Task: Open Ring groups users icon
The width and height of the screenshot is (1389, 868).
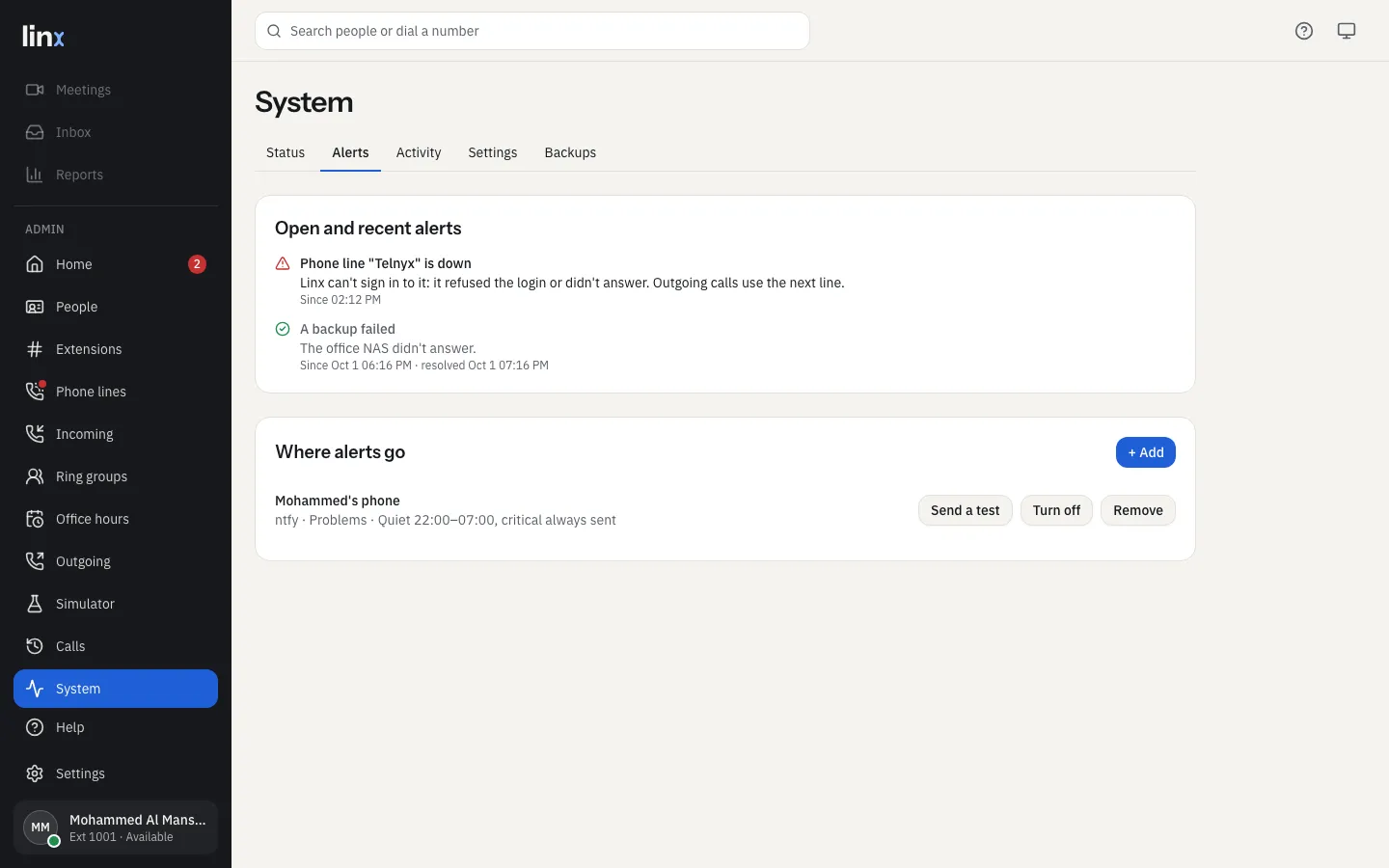Action: tap(35, 476)
